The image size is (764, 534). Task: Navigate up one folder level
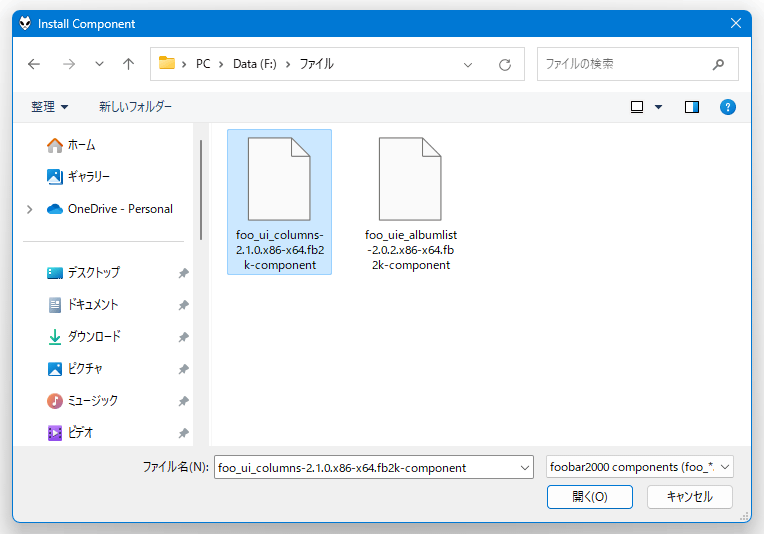coord(128,64)
